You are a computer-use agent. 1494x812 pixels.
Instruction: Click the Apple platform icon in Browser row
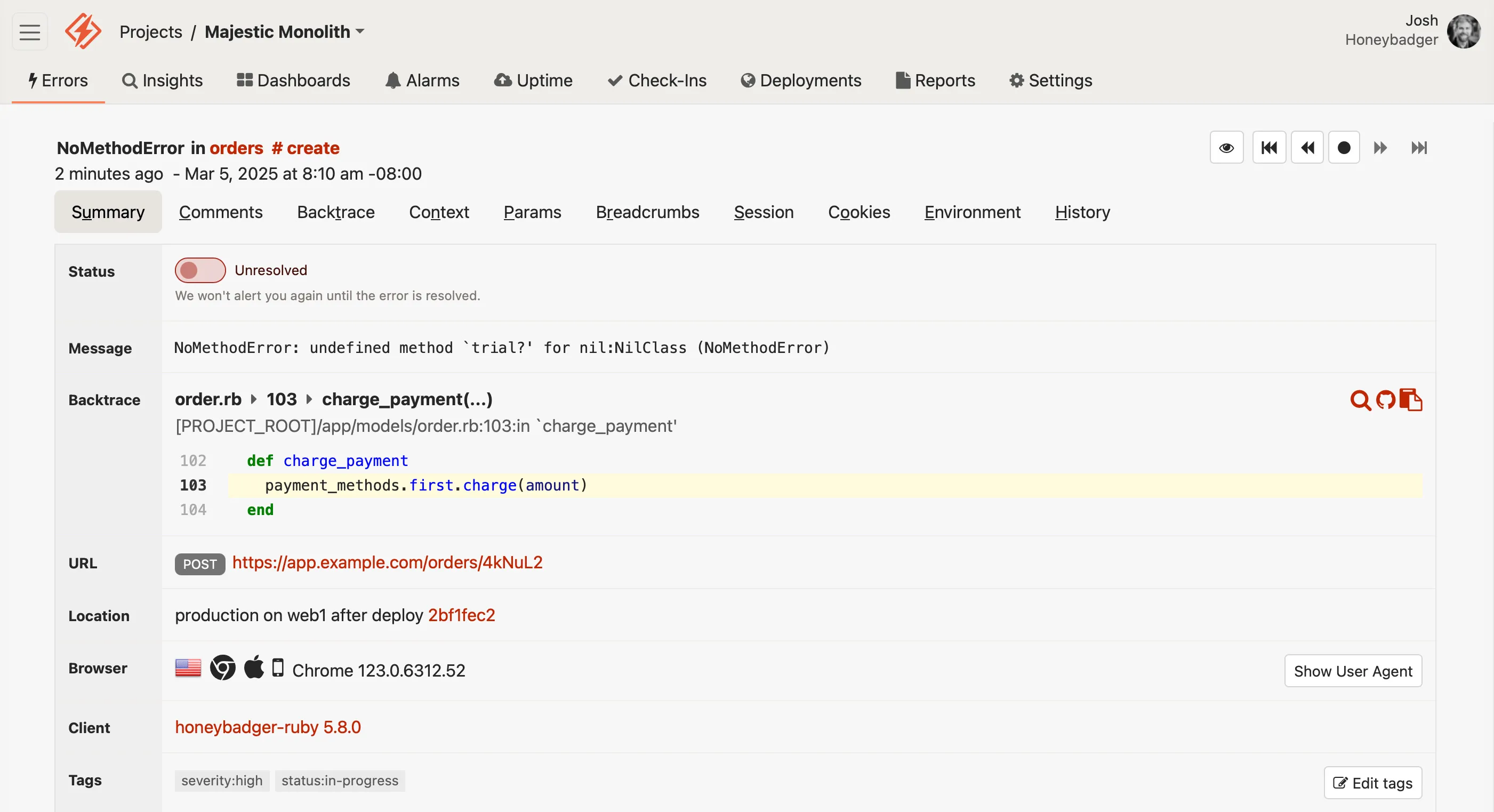tap(253, 668)
